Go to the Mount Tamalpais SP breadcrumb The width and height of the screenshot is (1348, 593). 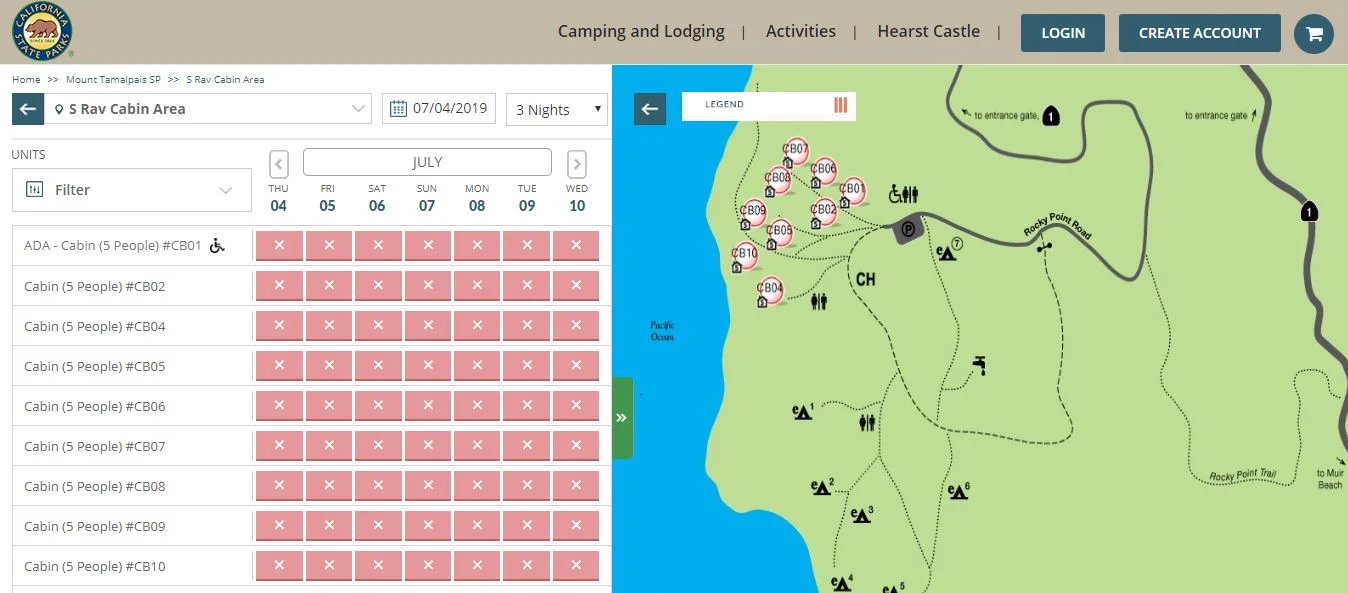(113, 79)
